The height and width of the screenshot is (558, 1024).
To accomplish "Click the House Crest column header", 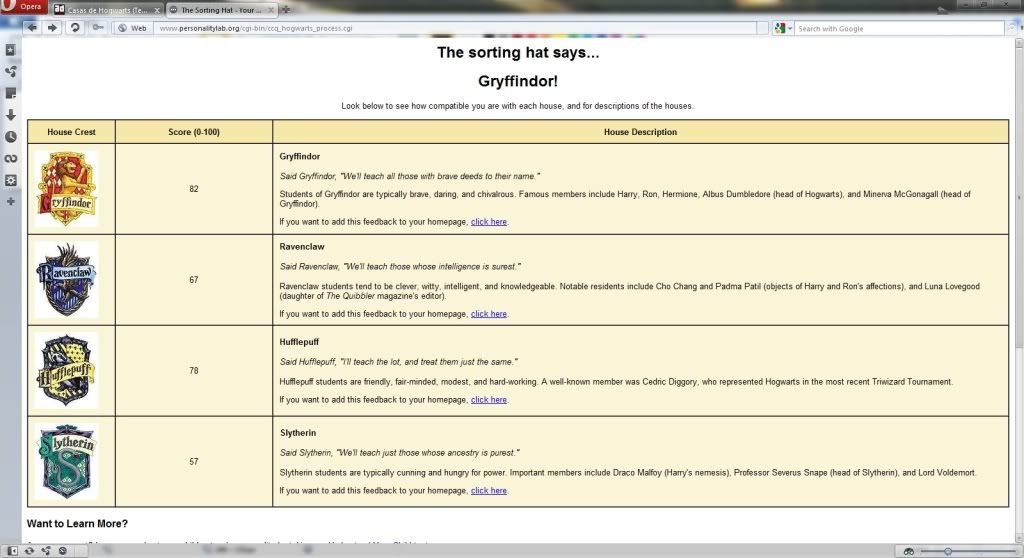I will (x=71, y=132).
